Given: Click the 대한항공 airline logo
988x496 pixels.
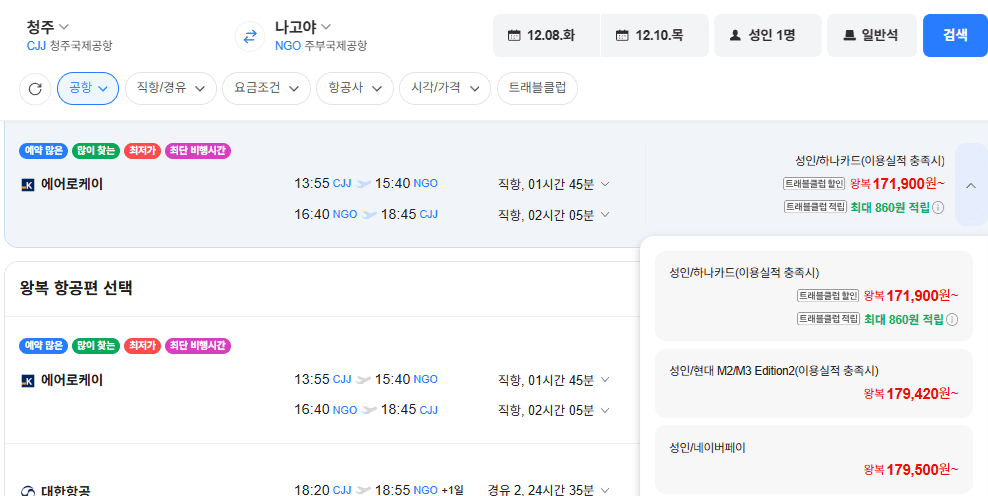Looking at the screenshot, I should [28, 491].
